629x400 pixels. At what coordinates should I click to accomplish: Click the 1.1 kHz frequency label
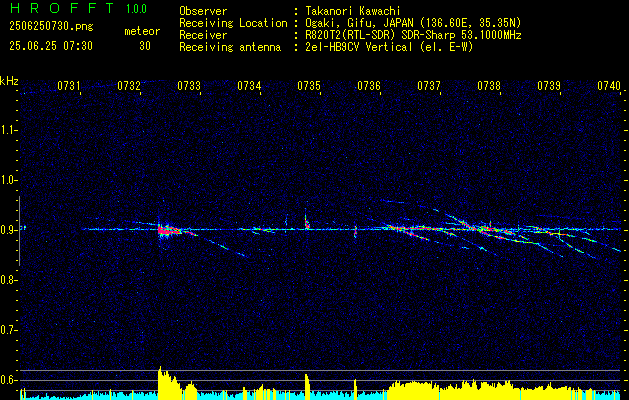tap(7, 130)
